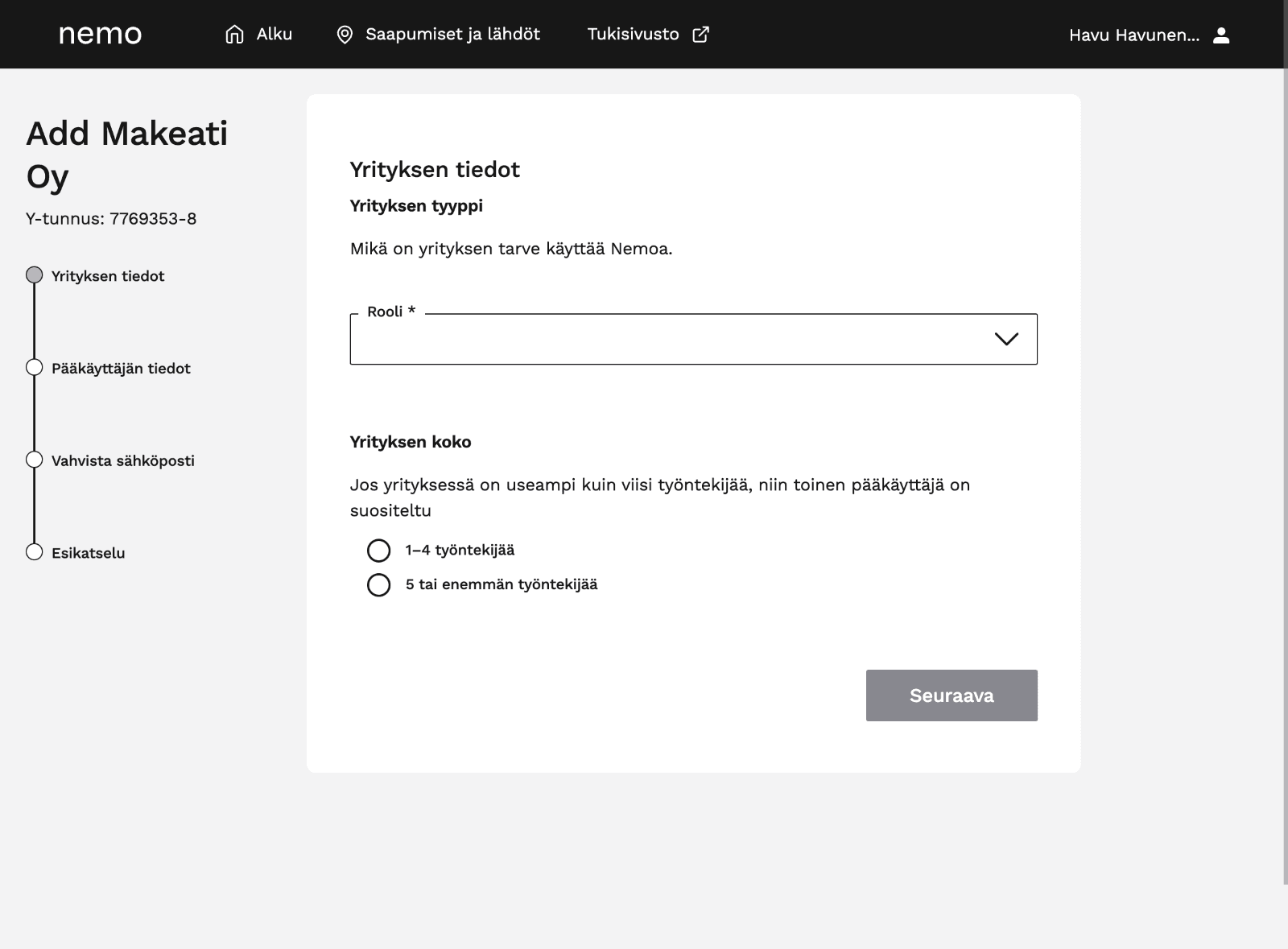Select the 1–4 työntekijää radio button

pos(378,551)
